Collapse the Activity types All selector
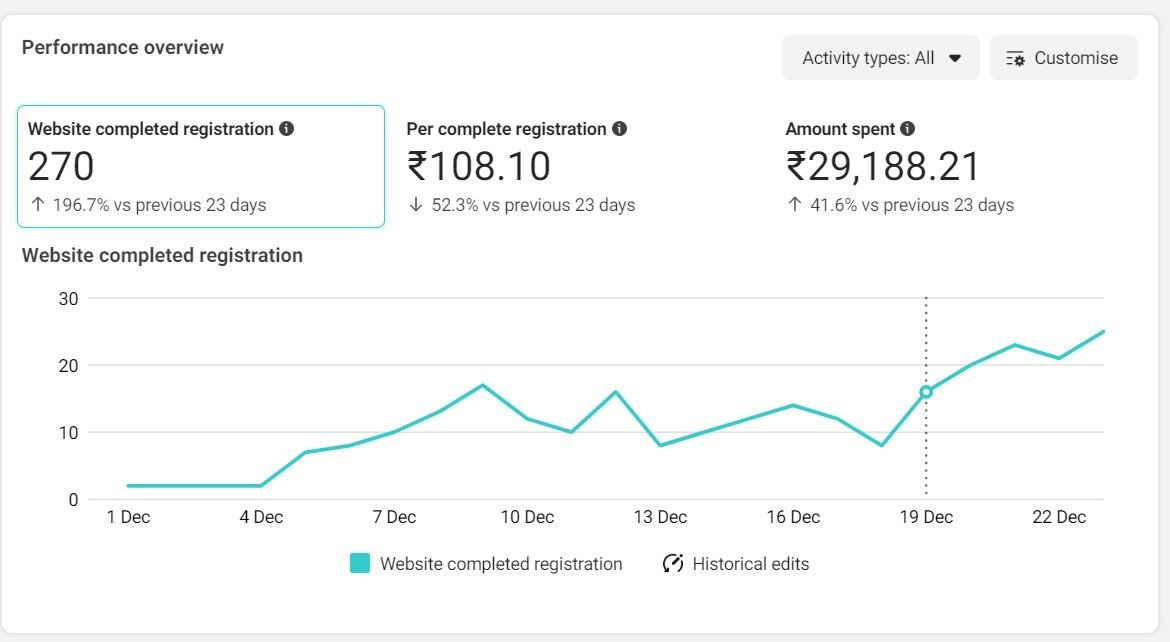1170x642 pixels. pyautogui.click(x=880, y=57)
